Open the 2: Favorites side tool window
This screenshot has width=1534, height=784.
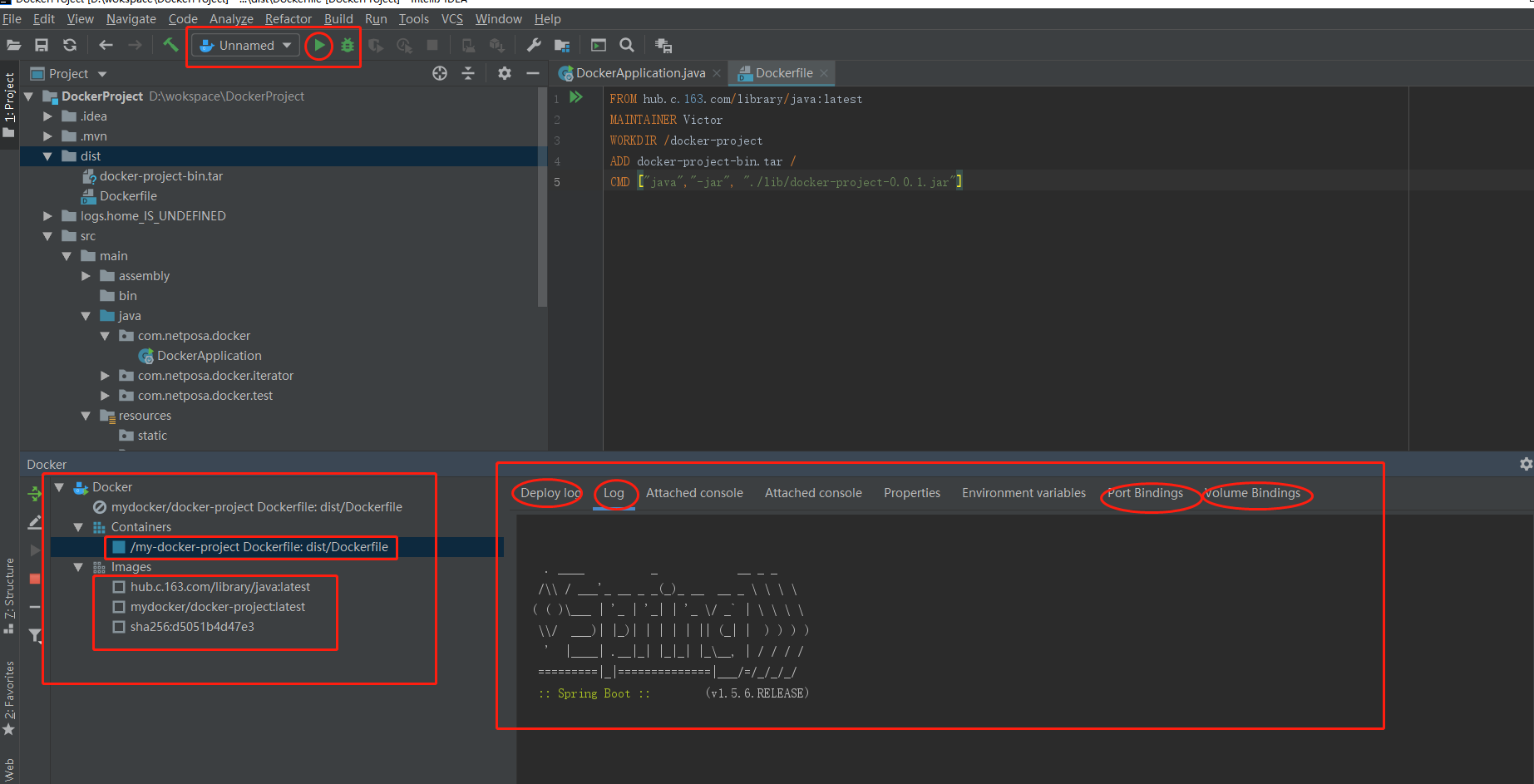(x=9, y=698)
